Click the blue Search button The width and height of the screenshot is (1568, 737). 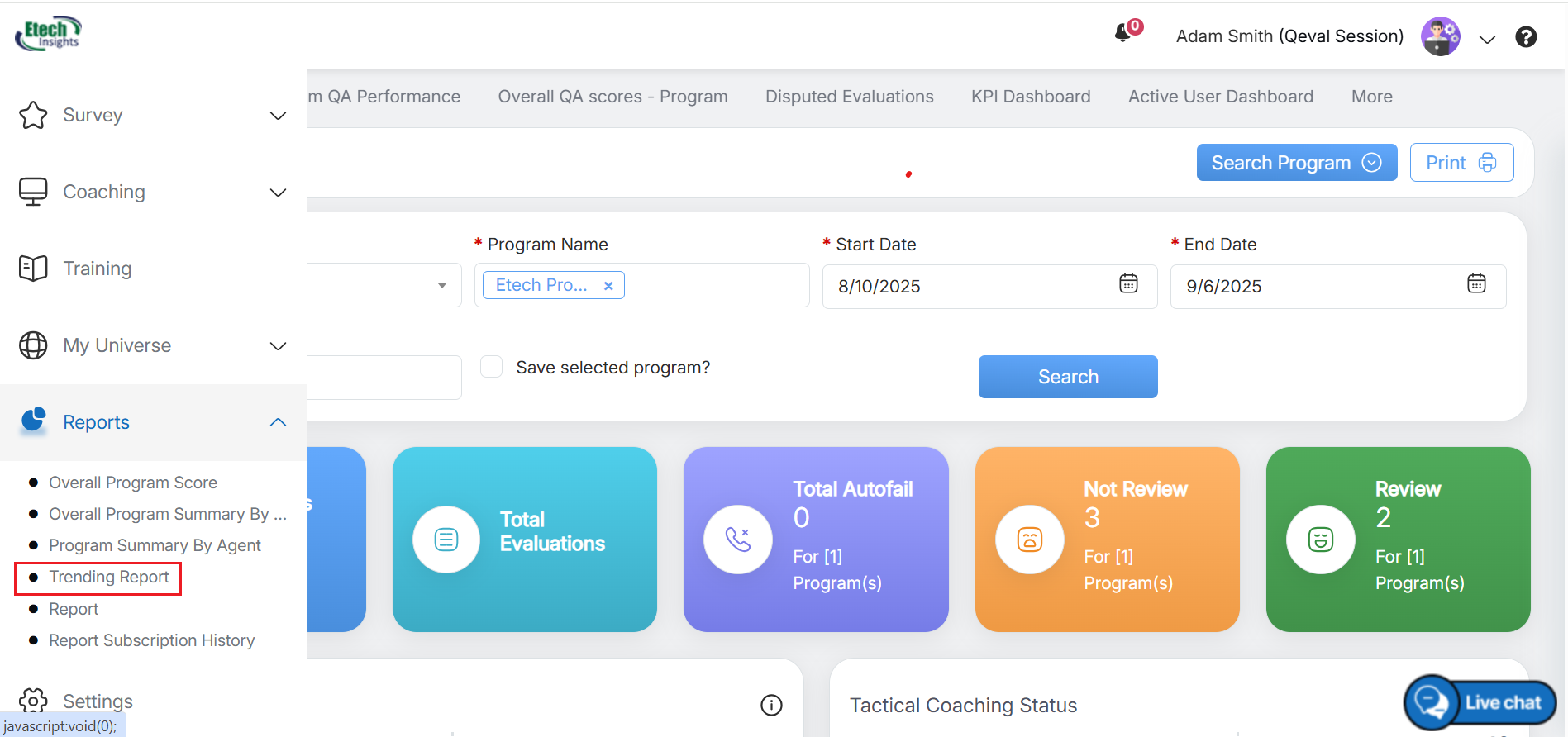click(x=1067, y=377)
